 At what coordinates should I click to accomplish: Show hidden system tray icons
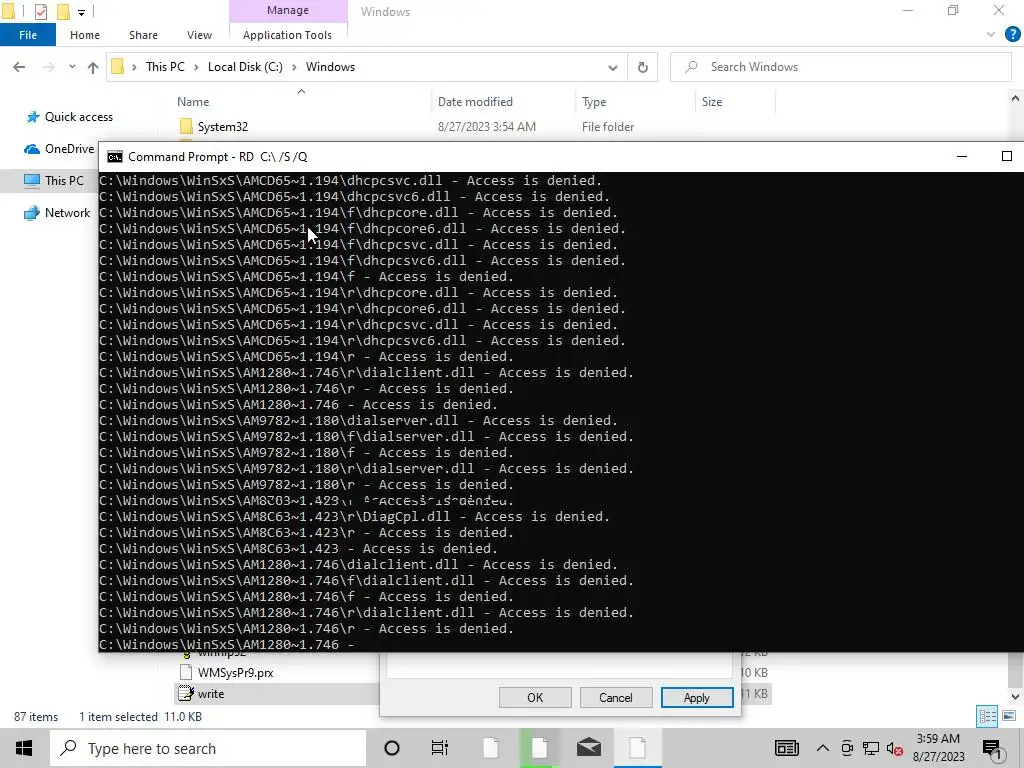[823, 748]
